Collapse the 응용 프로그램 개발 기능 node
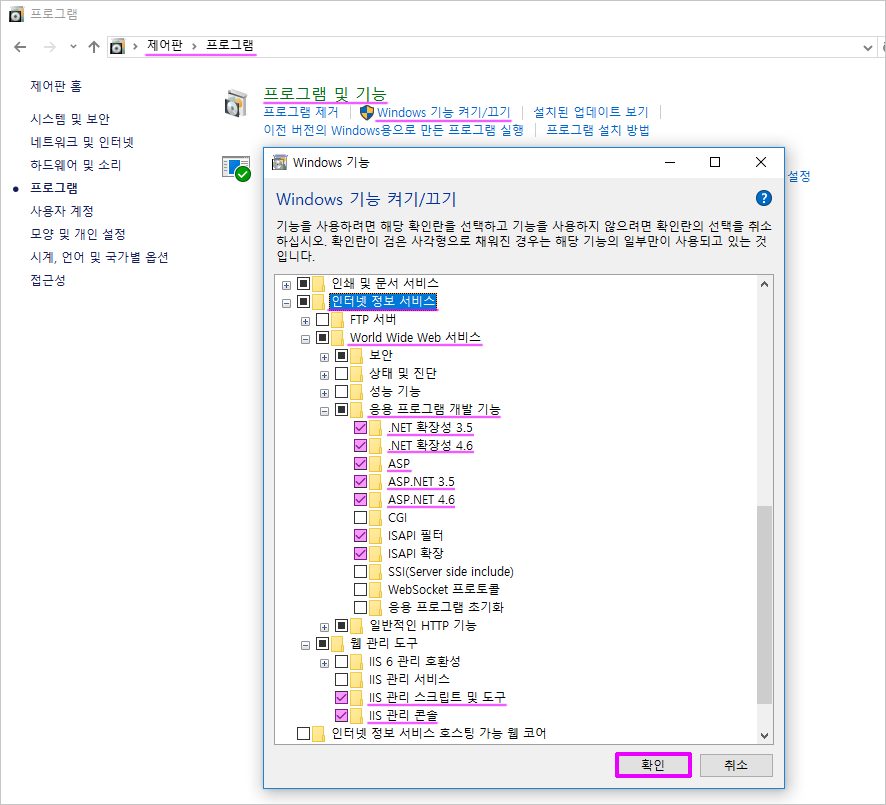The width and height of the screenshot is (886, 805). (324, 409)
